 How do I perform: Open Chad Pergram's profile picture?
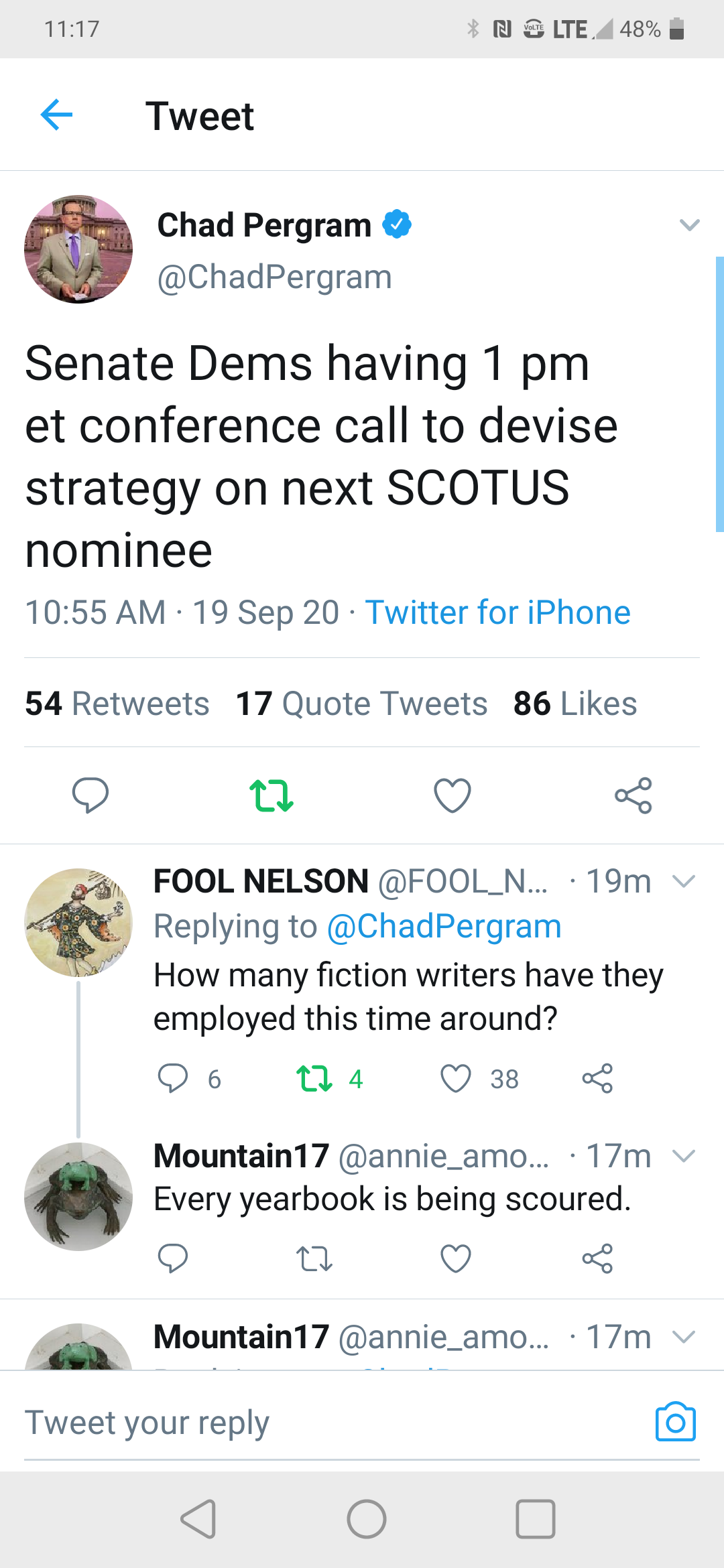point(78,249)
